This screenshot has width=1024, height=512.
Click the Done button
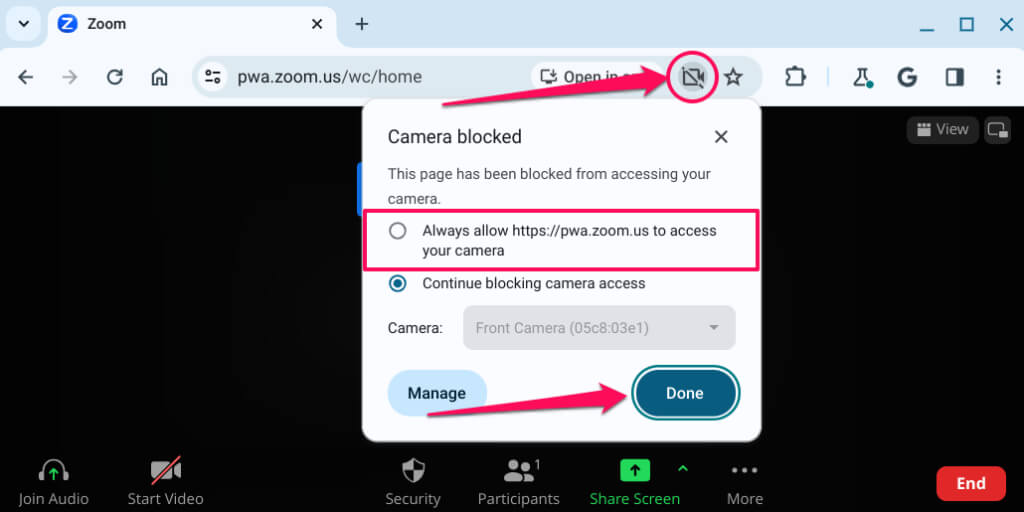[685, 393]
